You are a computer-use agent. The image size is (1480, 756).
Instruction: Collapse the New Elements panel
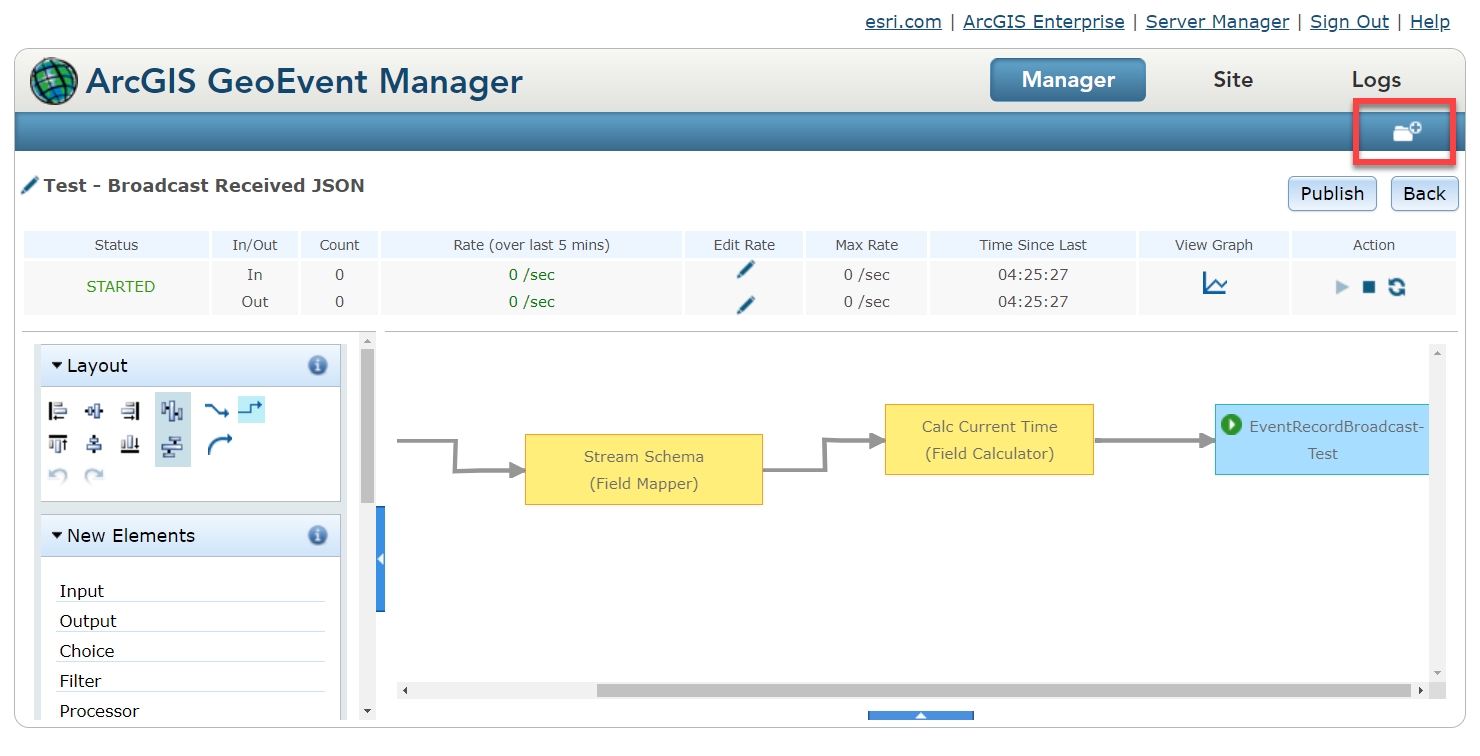(57, 535)
